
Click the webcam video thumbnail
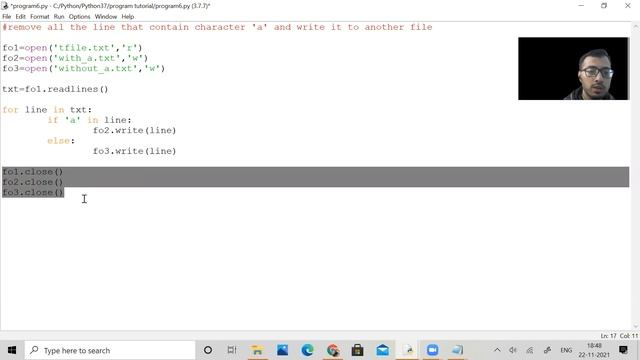pyautogui.click(x=573, y=69)
